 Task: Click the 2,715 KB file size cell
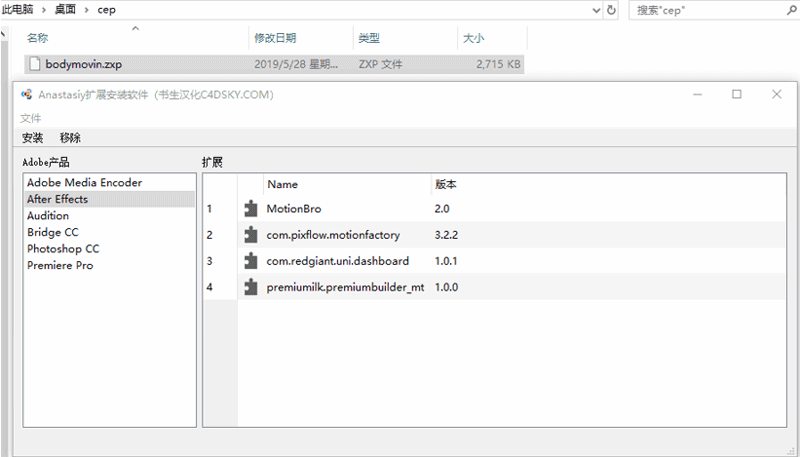pos(498,64)
